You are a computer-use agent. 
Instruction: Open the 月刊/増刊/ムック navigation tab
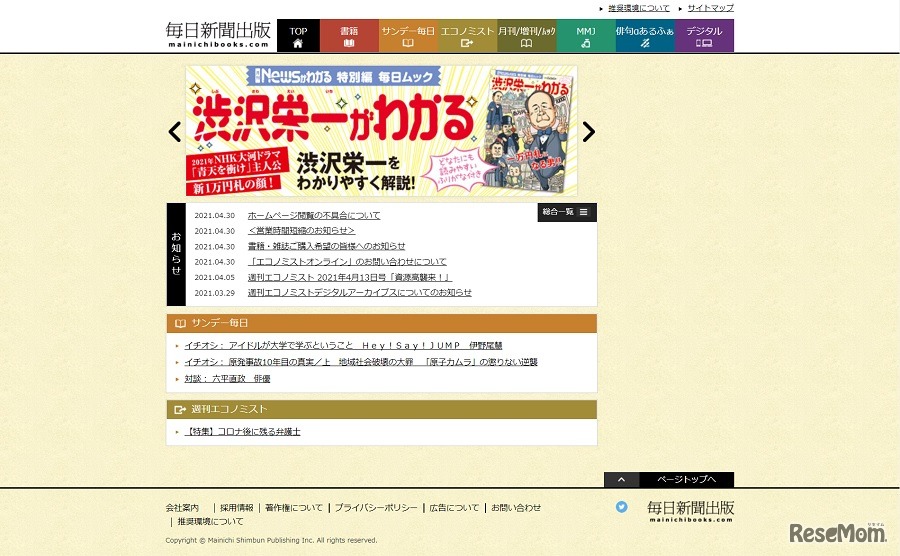click(x=526, y=36)
